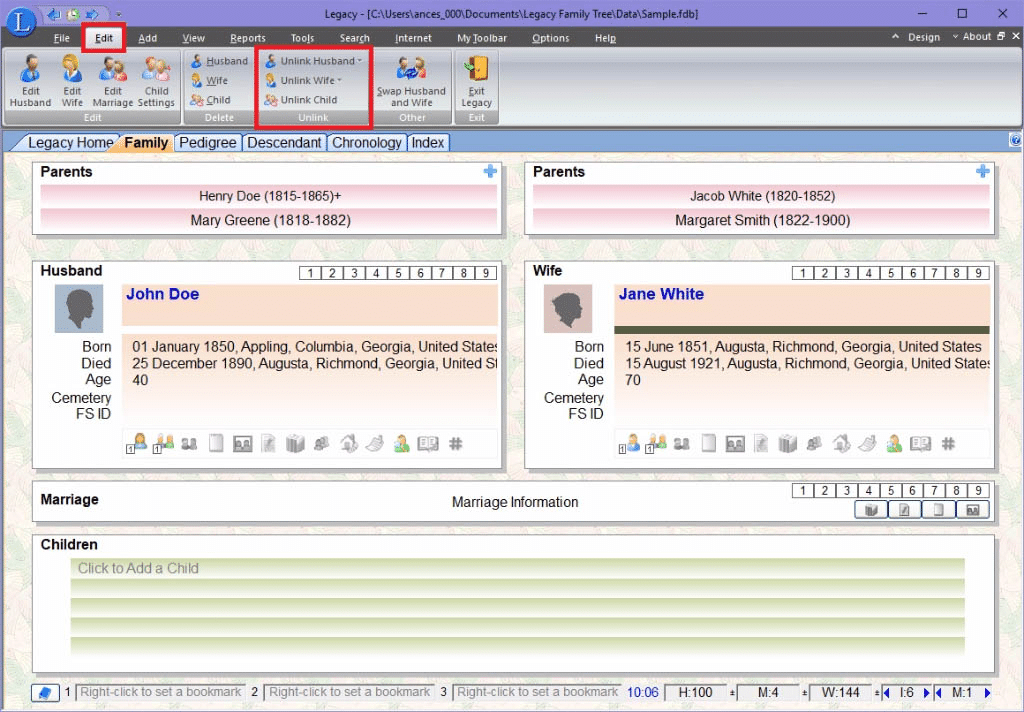Click the About link at top right
The image size is (1024, 712).
pyautogui.click(x=976, y=37)
